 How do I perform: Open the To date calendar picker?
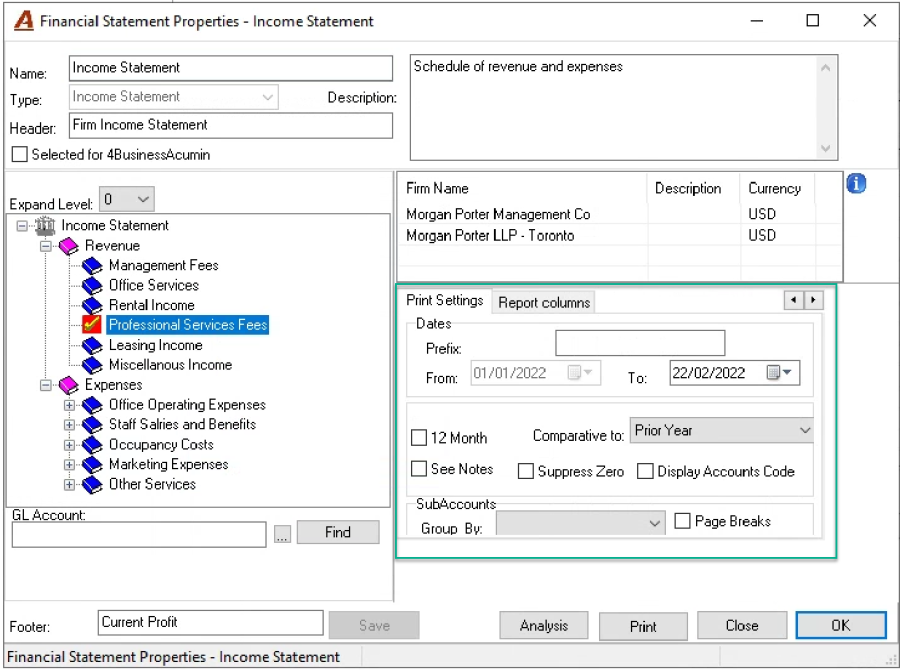[780, 373]
